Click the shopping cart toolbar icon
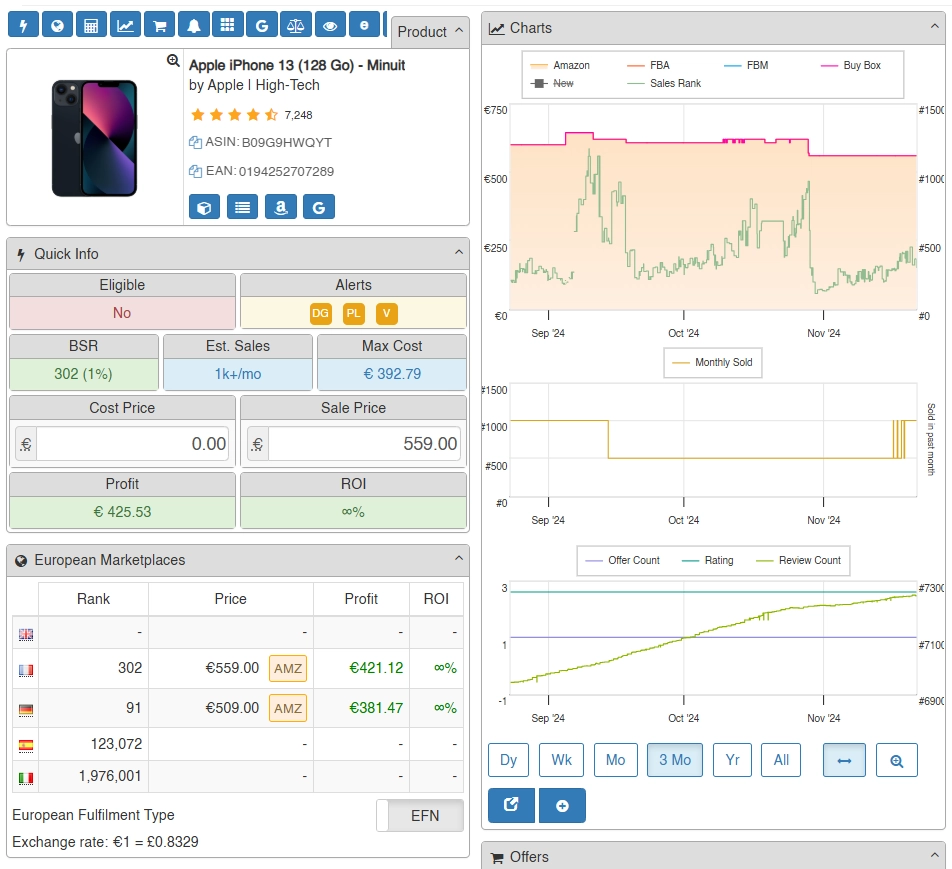952x869 pixels. point(159,25)
